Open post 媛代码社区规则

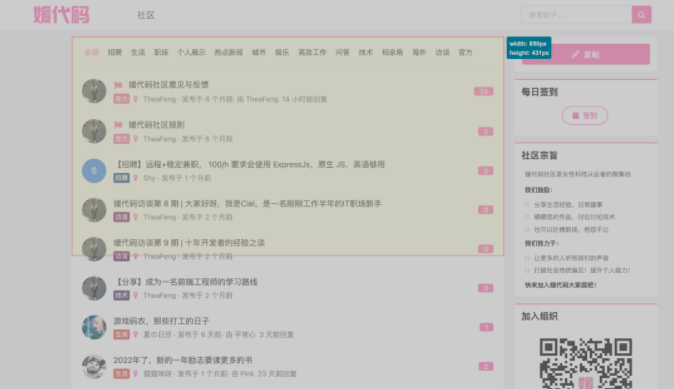click(x=156, y=125)
